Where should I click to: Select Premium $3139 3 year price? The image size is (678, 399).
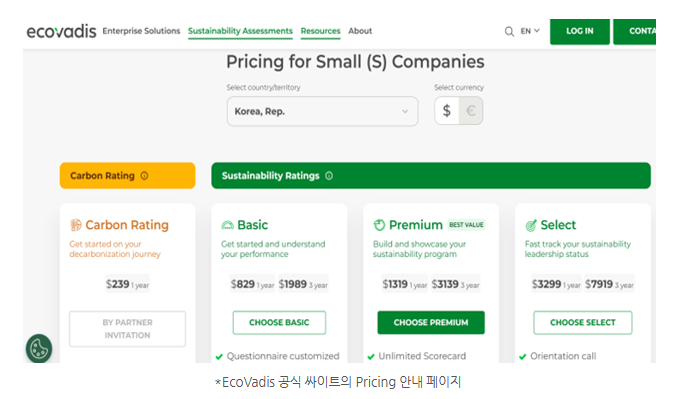455,284
